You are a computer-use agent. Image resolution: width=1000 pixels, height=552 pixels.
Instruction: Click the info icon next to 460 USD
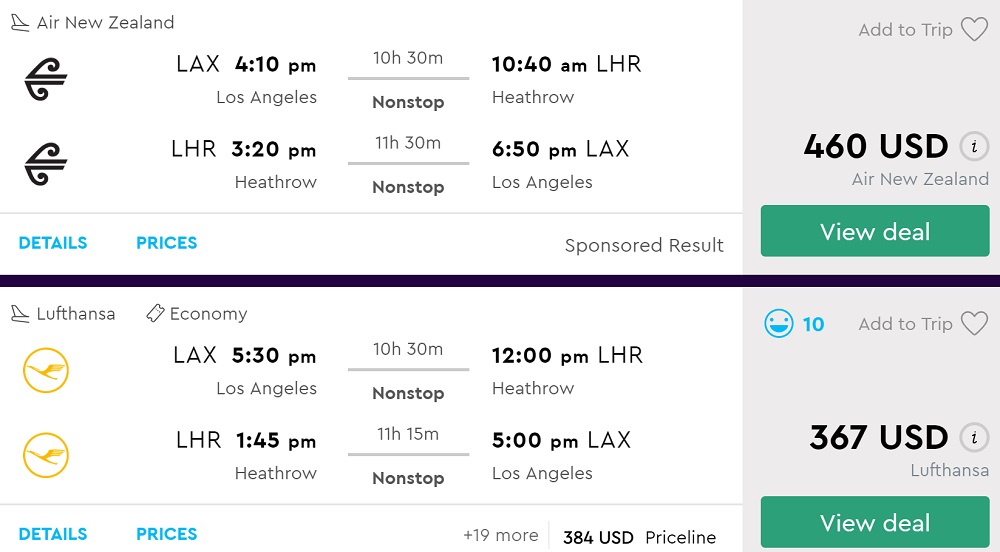974,147
